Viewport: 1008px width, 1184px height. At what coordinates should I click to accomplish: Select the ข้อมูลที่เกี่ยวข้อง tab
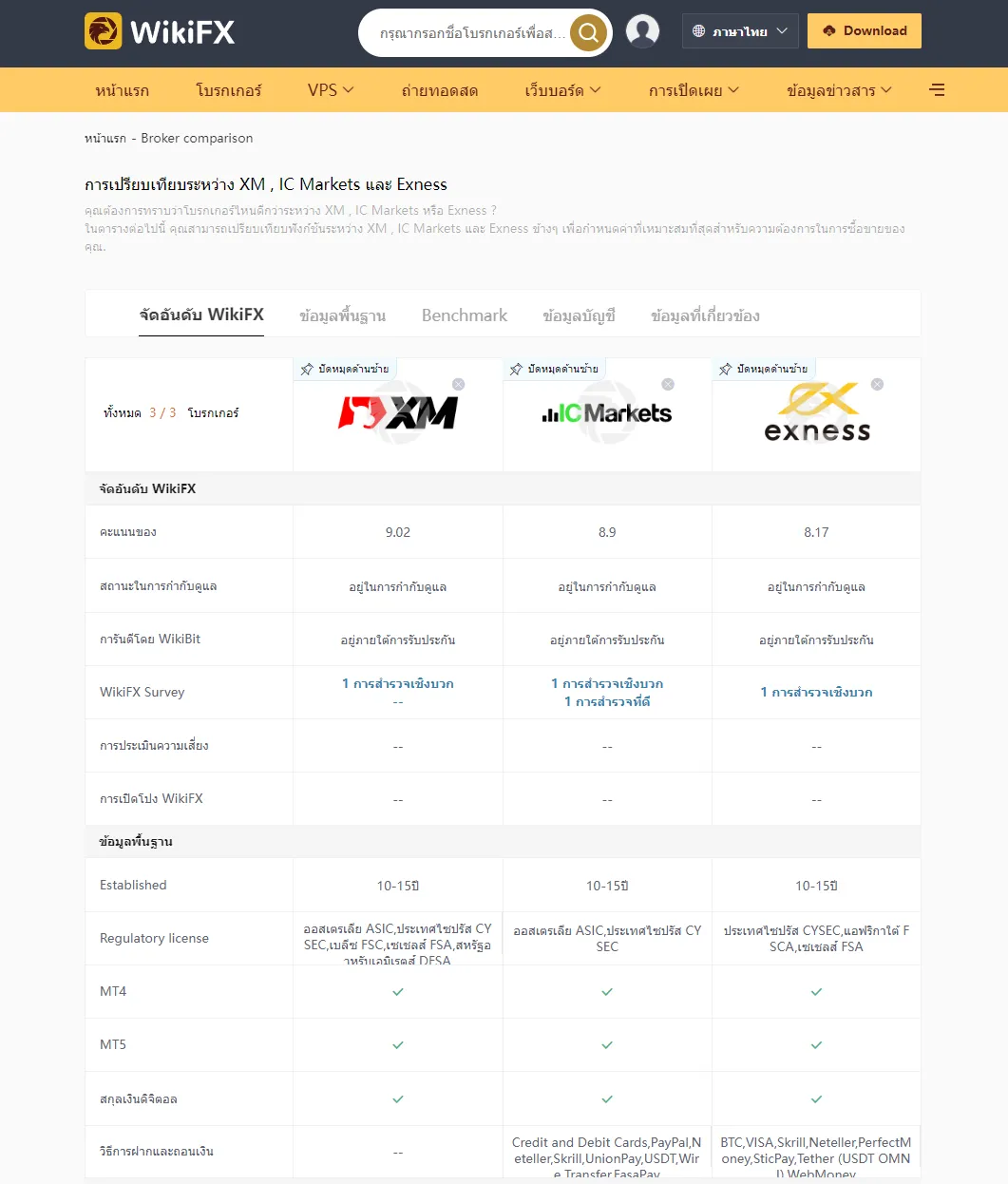(x=705, y=315)
